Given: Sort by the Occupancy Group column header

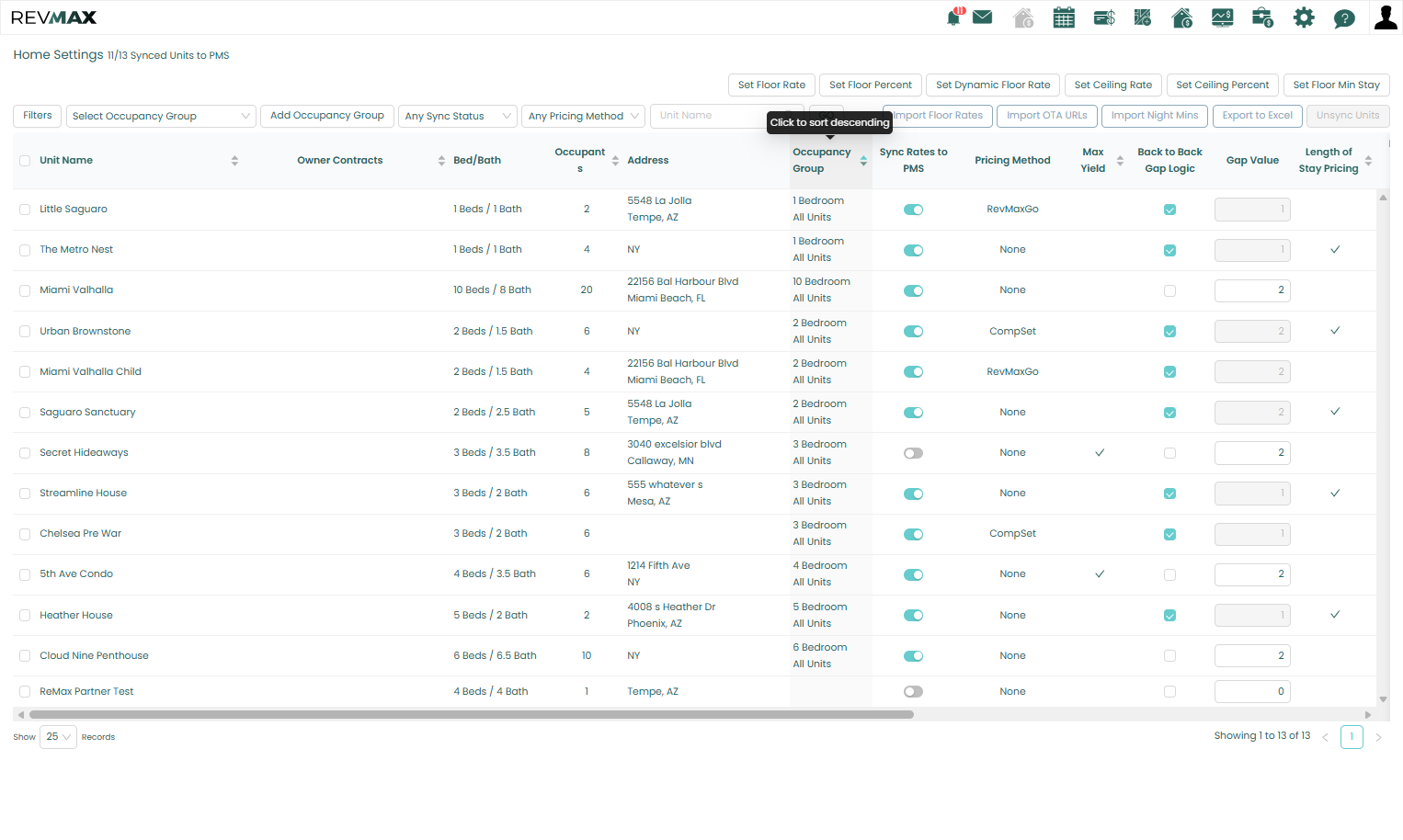Looking at the screenshot, I should [830, 161].
